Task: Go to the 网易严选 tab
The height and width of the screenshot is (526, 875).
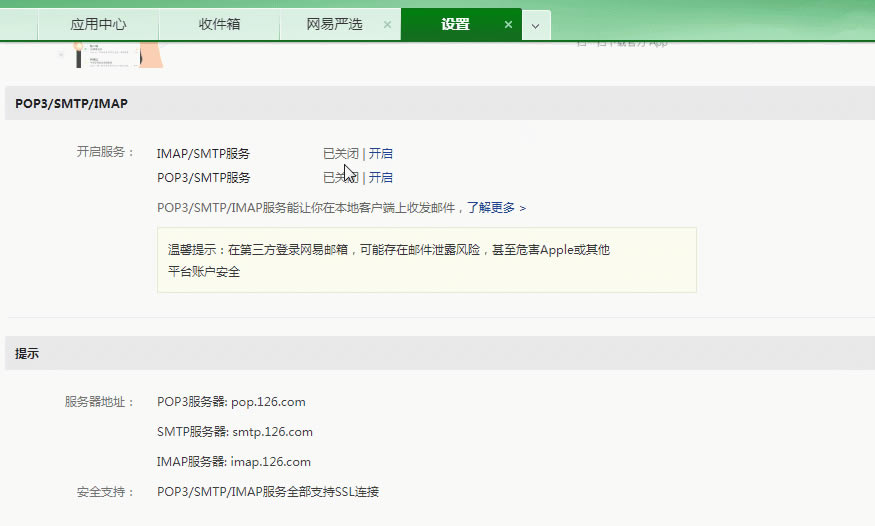Action: [334, 24]
